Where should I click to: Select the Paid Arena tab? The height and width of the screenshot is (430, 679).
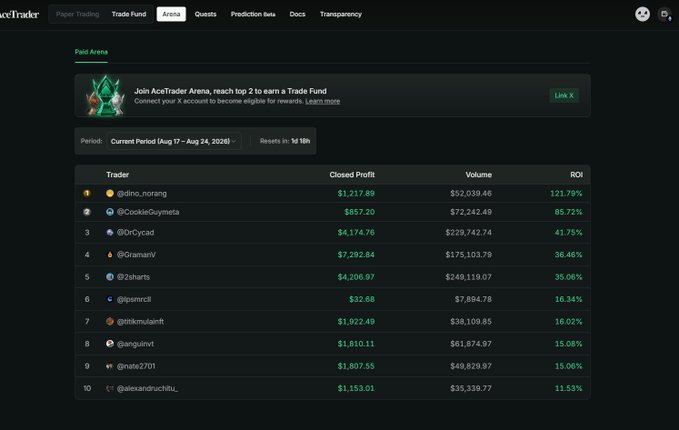click(x=91, y=52)
